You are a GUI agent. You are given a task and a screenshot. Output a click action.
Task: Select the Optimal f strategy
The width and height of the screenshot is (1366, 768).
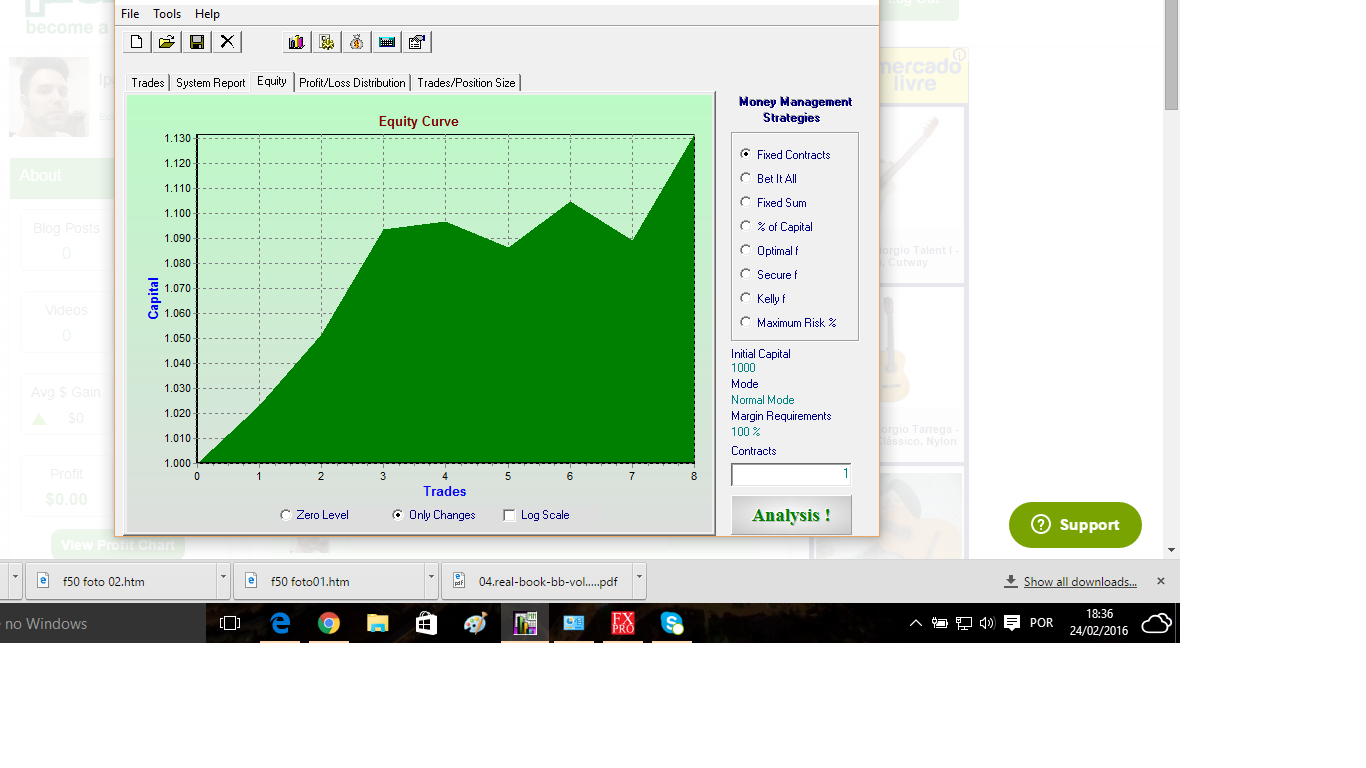pos(769,251)
